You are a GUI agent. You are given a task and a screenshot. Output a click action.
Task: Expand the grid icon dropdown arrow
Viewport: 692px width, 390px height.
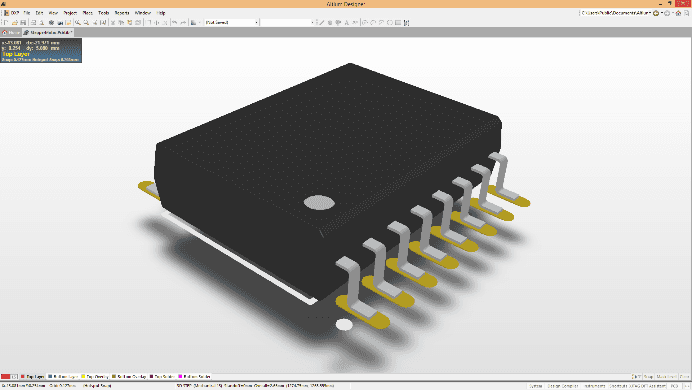[199, 22]
